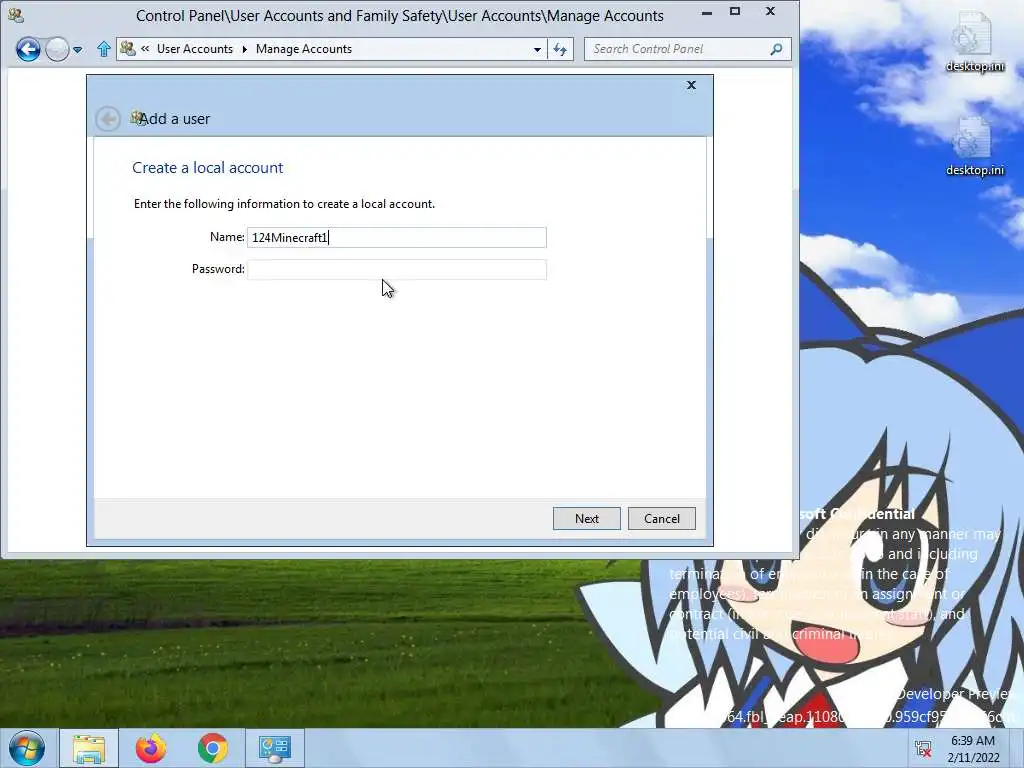1024x768 pixels.
Task: Close the Add a user dialog
Action: pyautogui.click(x=692, y=85)
